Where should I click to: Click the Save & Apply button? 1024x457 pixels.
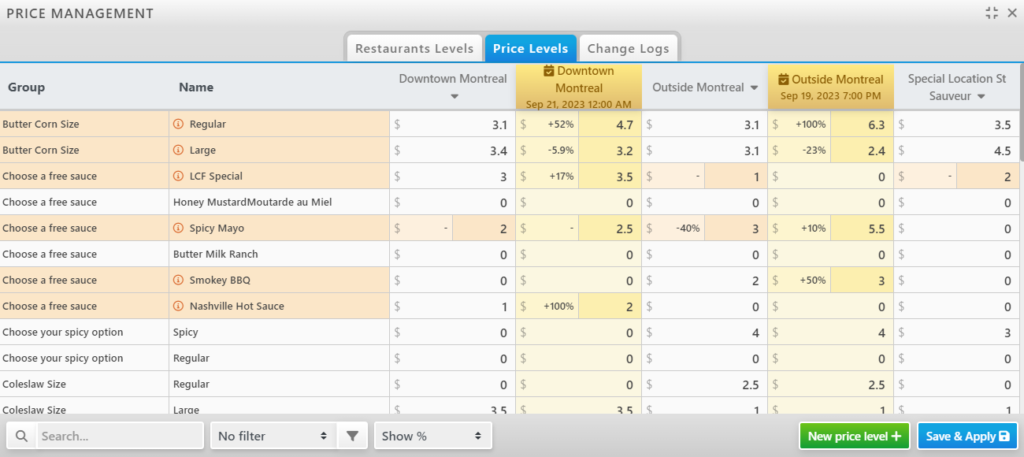point(966,436)
